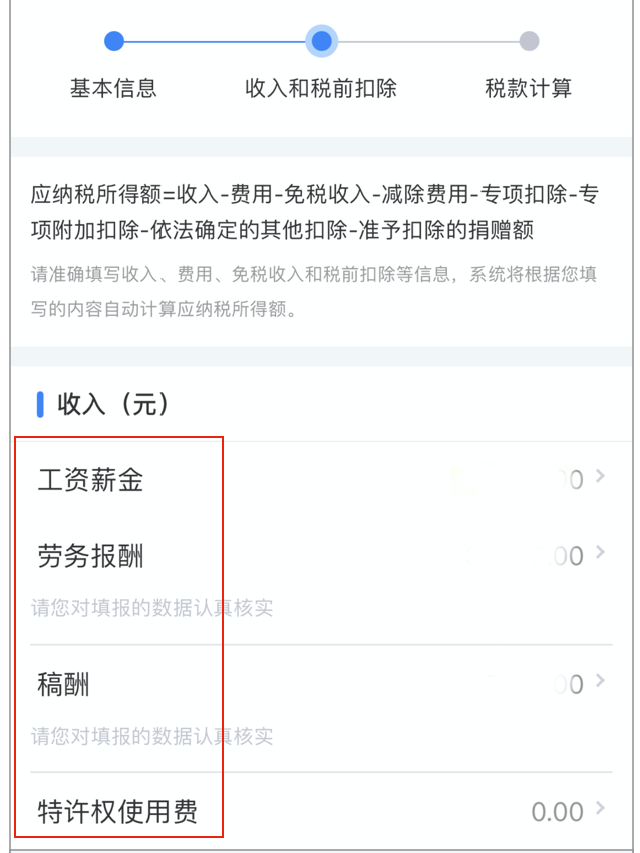Image resolution: width=640 pixels, height=853 pixels.
Task: Click the 收入和税前扣除 step dot
Action: 321,41
